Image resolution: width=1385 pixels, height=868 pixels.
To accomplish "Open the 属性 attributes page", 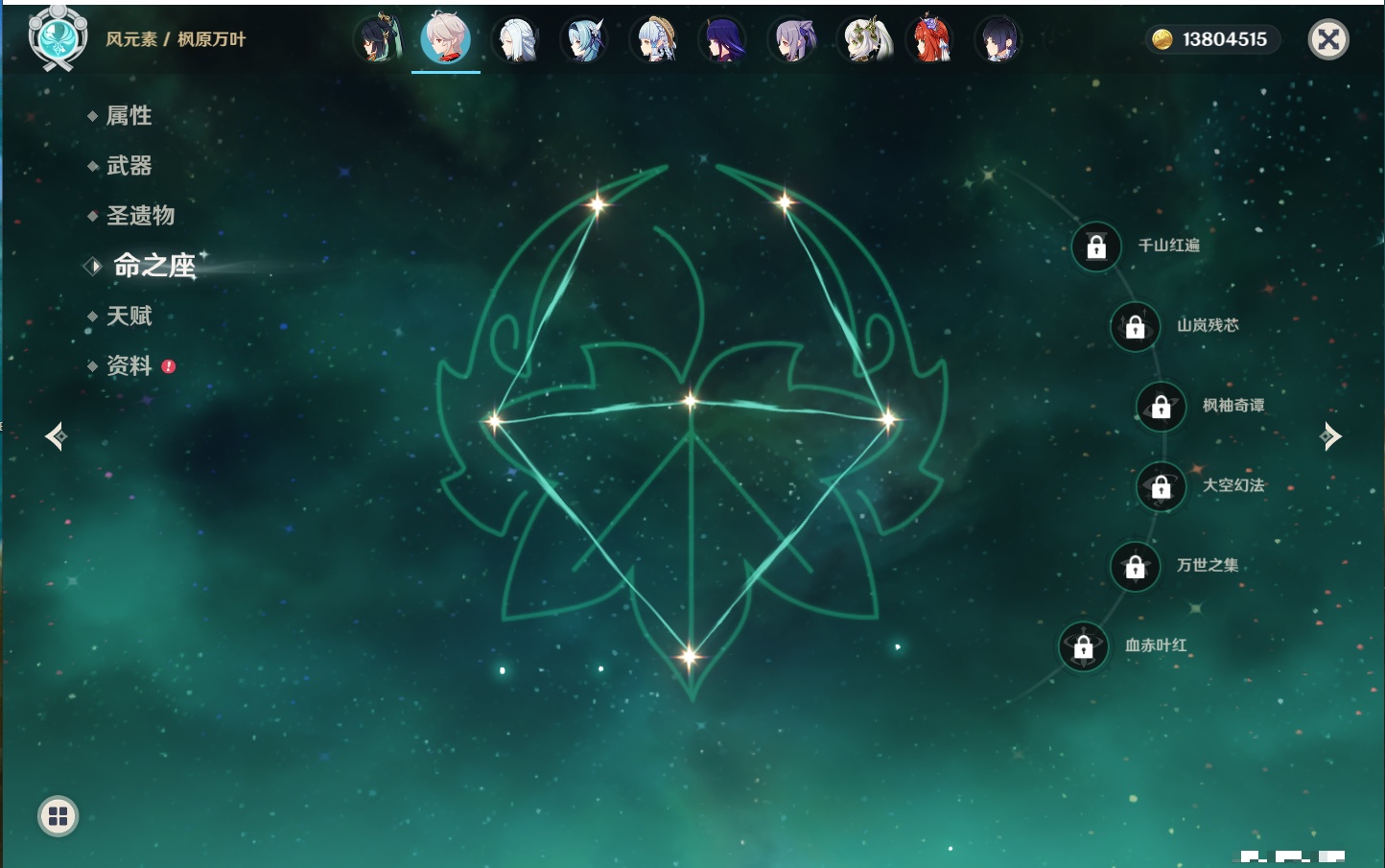I will [x=129, y=116].
